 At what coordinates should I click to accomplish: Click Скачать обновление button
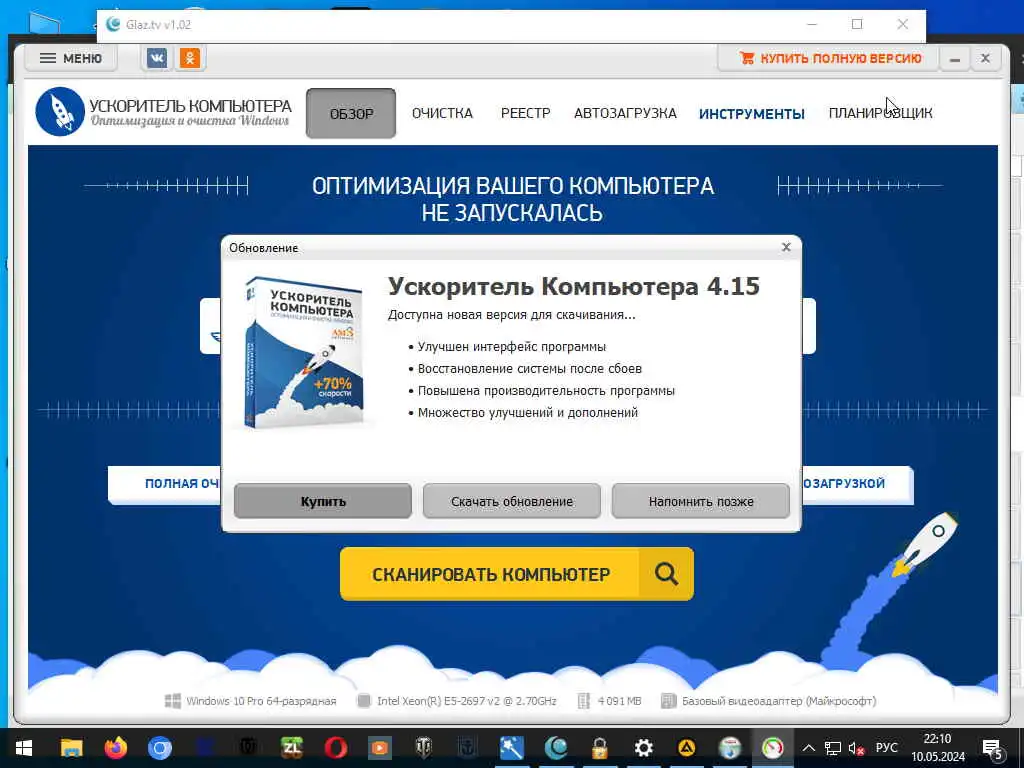511,501
